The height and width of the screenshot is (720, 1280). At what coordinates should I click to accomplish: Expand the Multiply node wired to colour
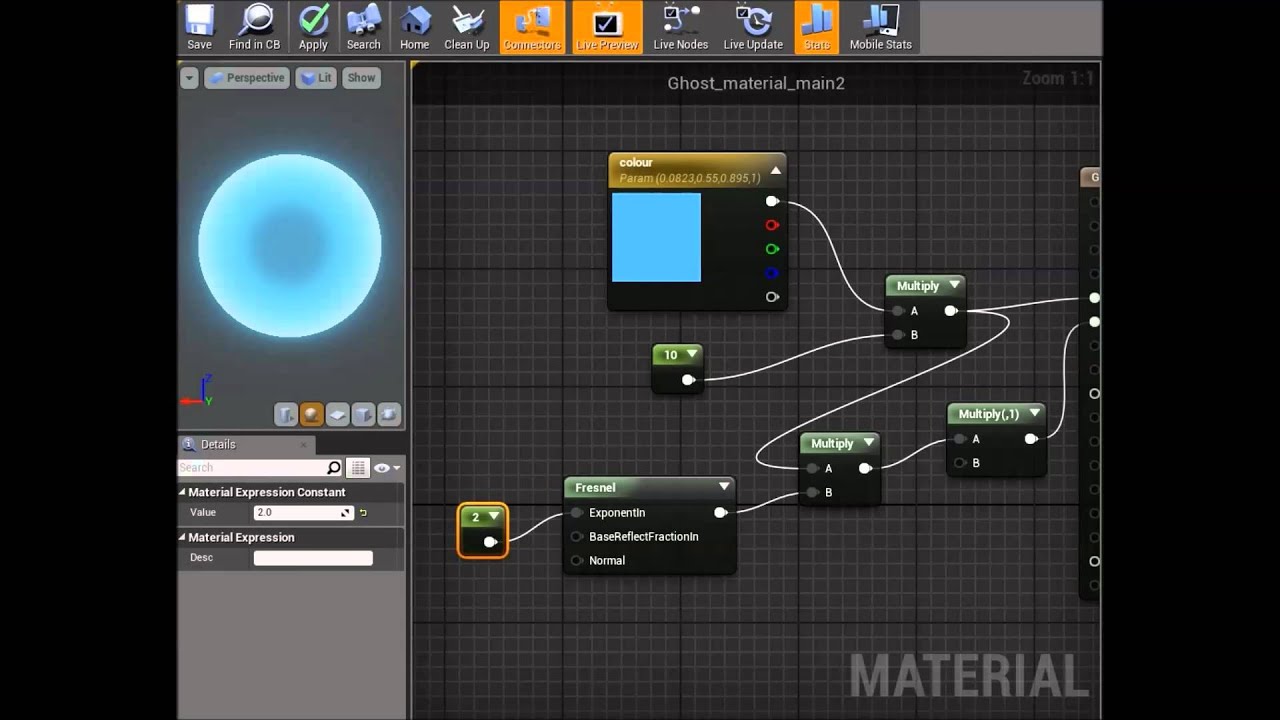coord(954,285)
